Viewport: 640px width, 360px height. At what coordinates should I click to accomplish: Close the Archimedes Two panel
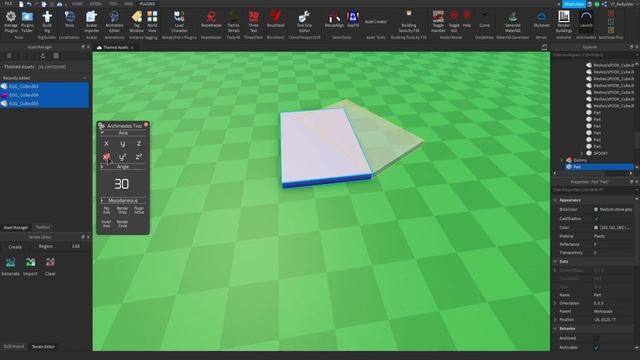pos(146,125)
